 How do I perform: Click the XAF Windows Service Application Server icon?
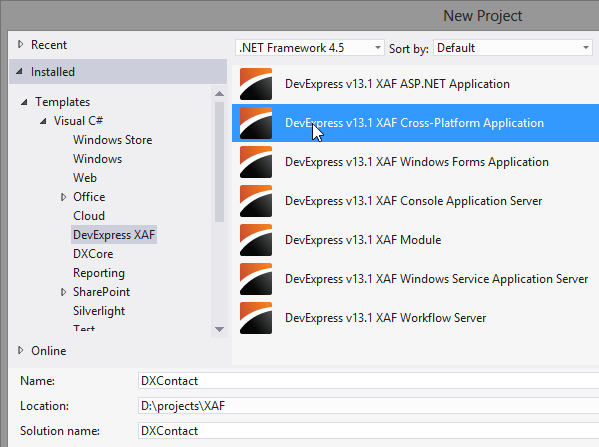click(x=256, y=279)
